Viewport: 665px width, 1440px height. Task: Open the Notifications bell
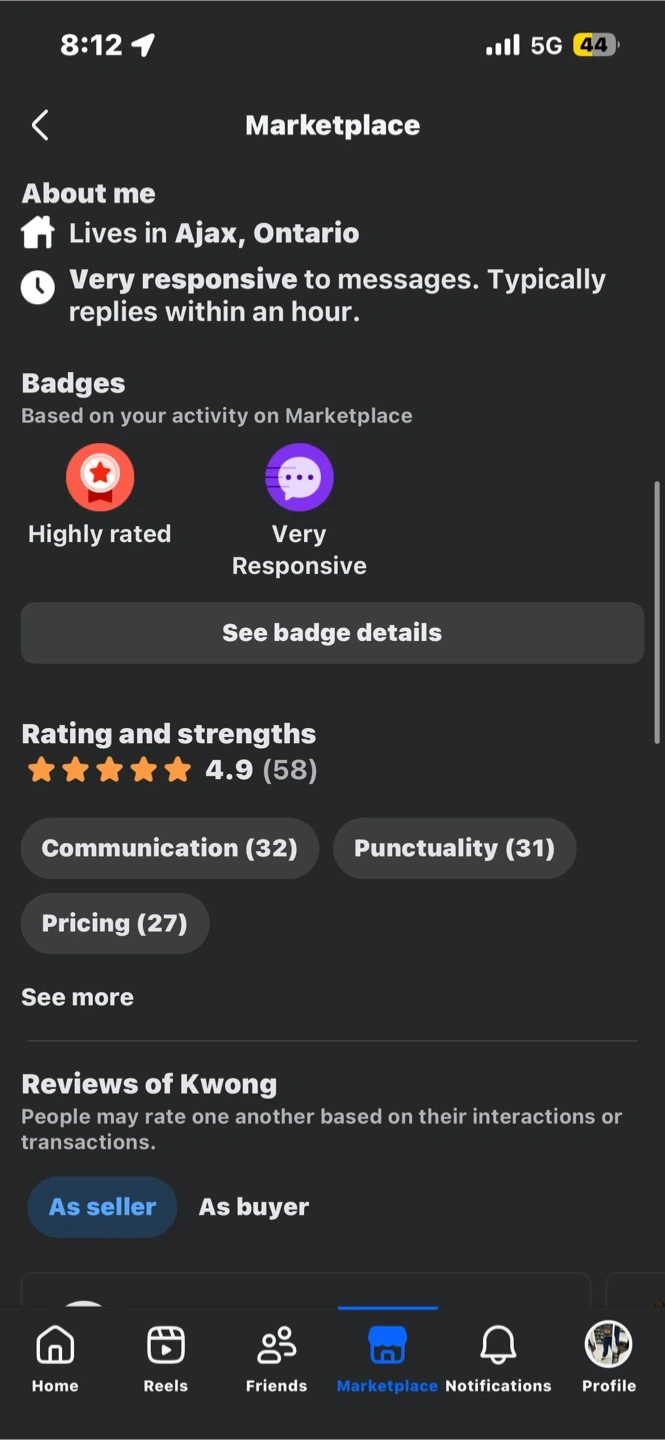click(x=498, y=1358)
